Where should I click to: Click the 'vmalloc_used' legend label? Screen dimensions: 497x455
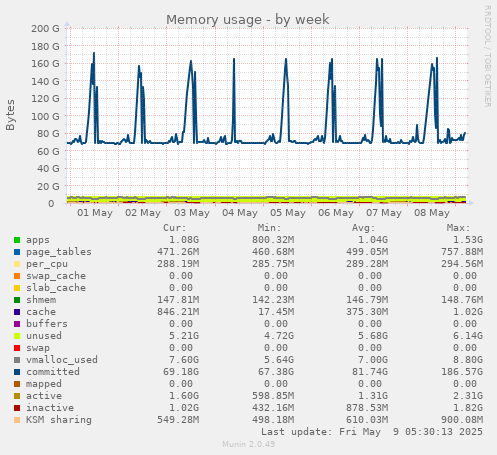point(62,360)
